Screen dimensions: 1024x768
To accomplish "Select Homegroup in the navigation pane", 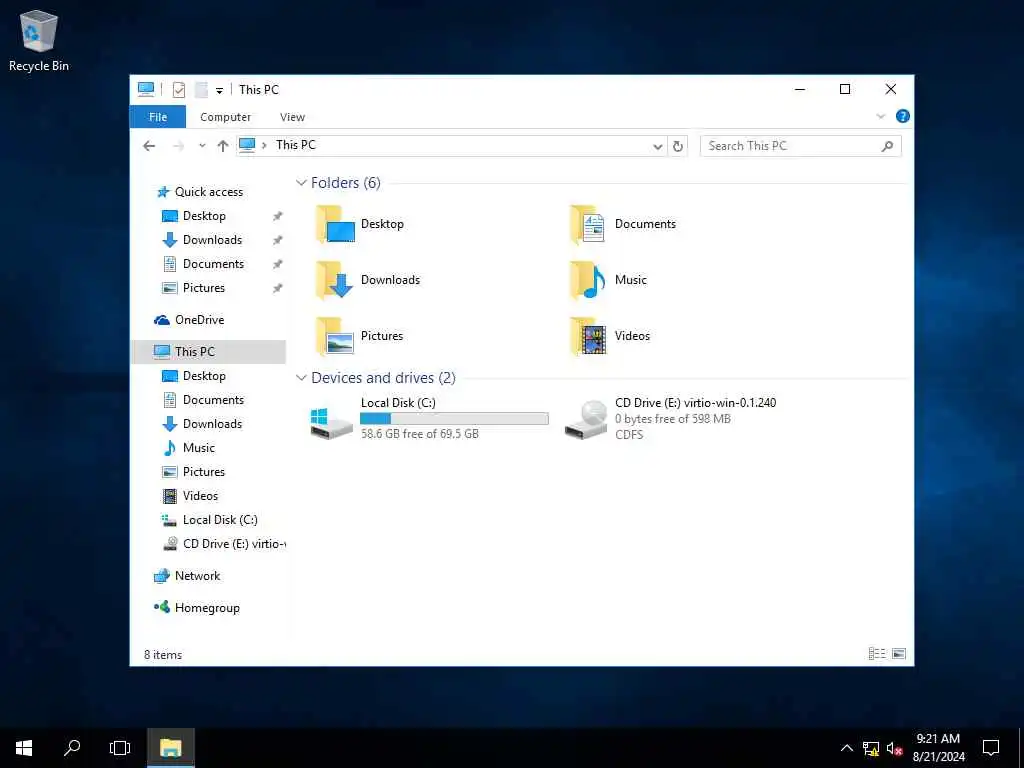I will coord(207,607).
